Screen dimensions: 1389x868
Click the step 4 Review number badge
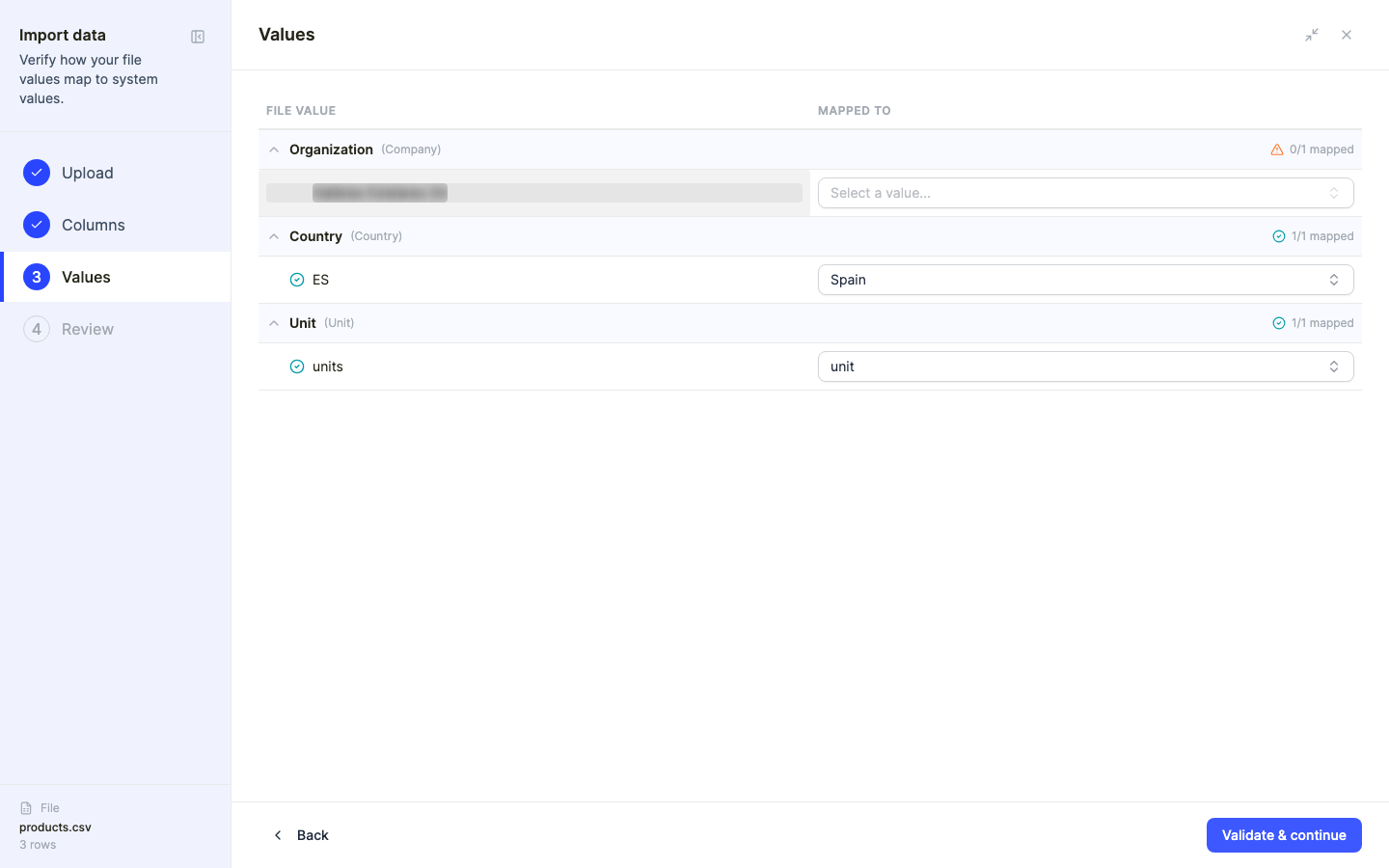click(37, 329)
